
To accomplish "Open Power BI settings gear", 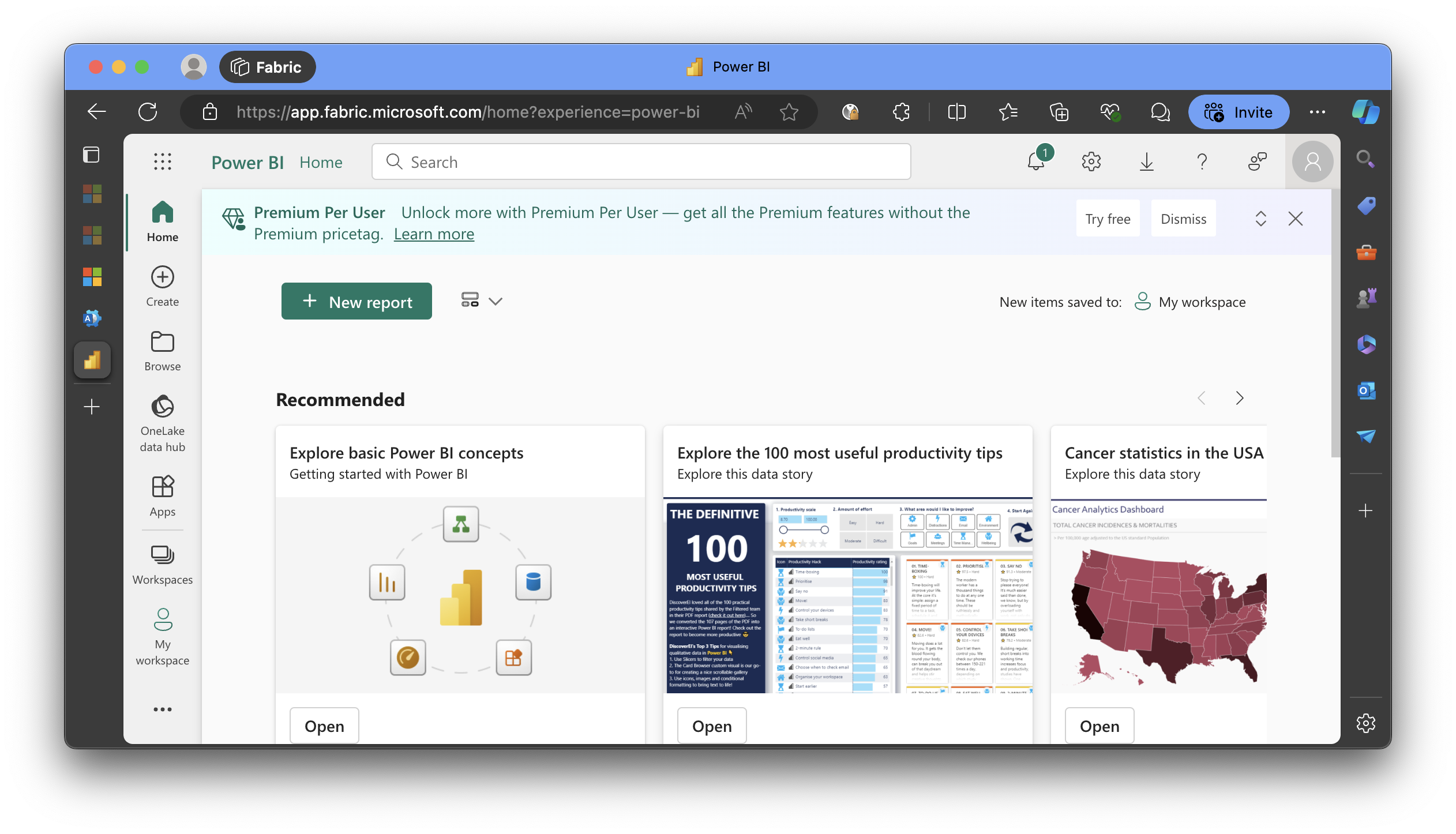I will click(x=1091, y=161).
